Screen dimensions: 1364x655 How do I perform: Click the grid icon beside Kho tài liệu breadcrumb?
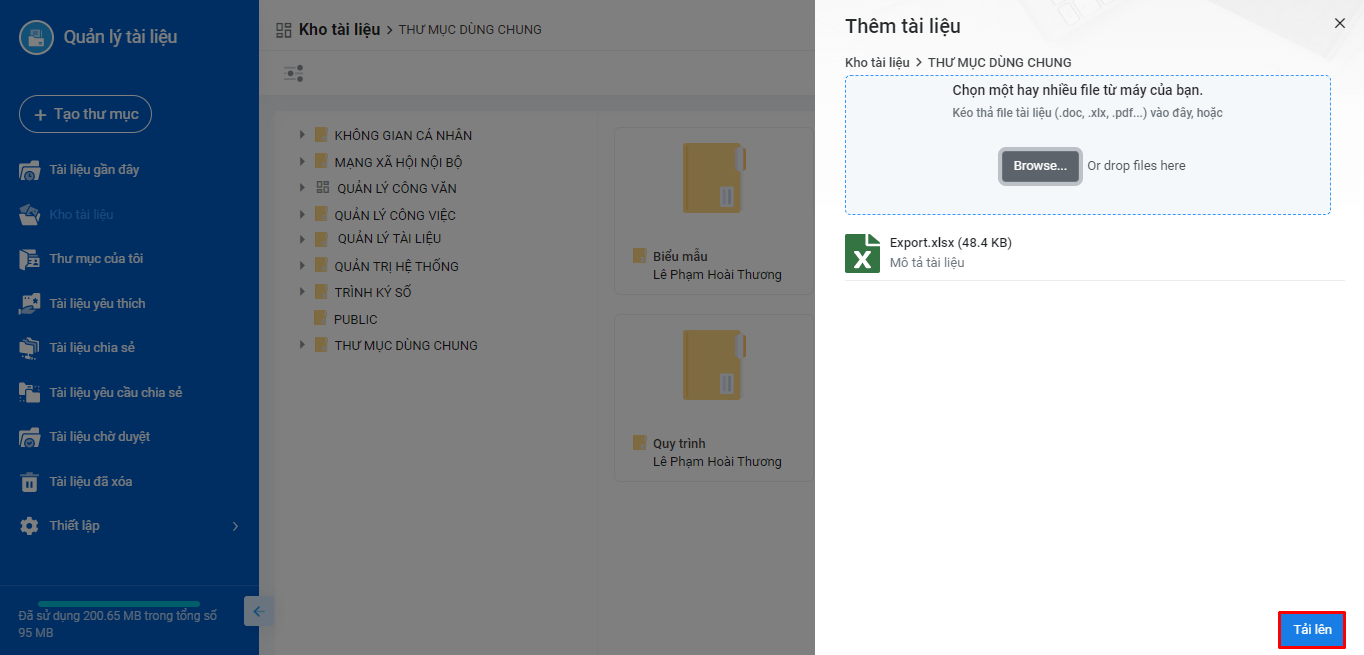[284, 30]
